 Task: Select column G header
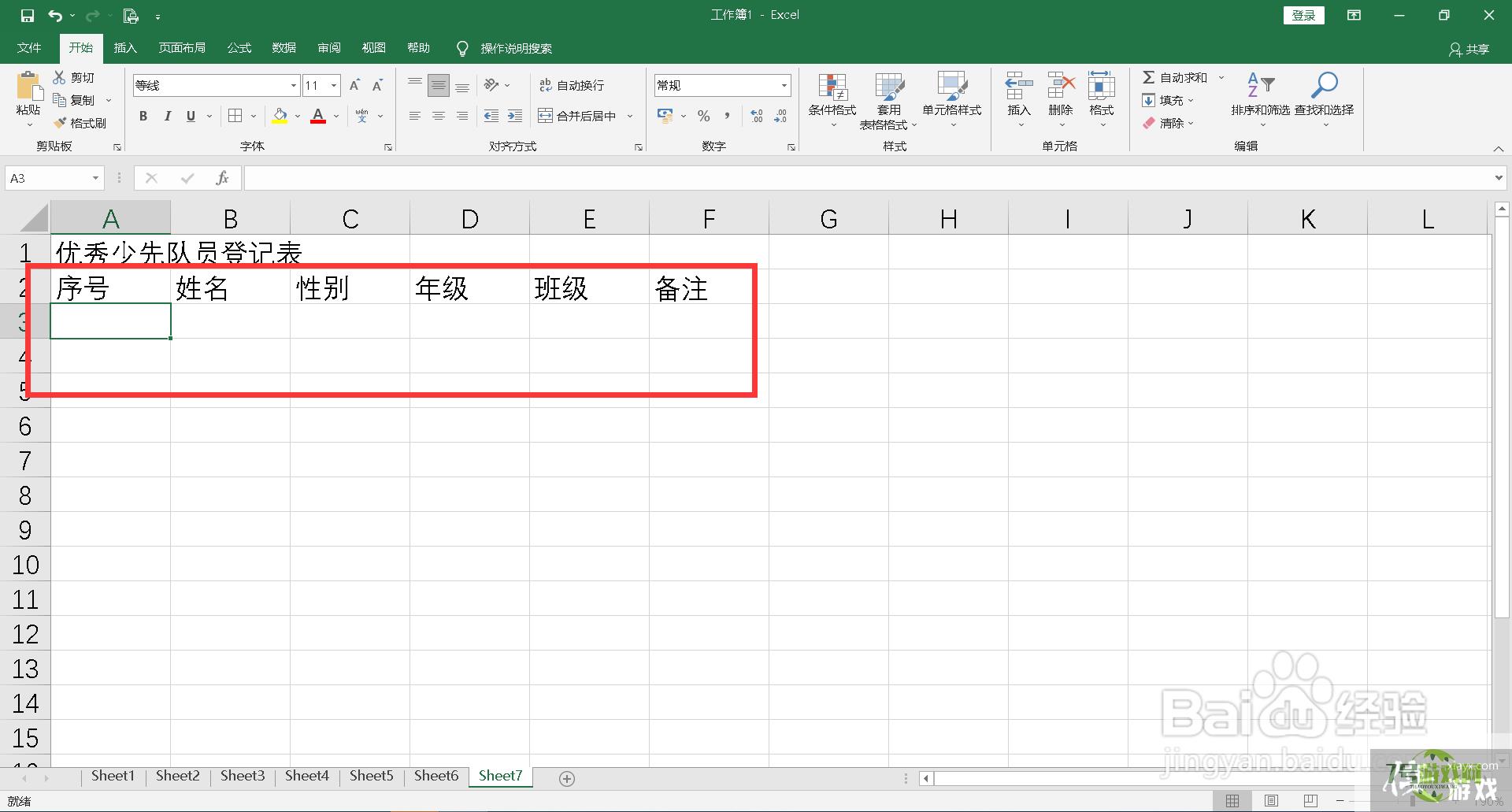point(828,218)
